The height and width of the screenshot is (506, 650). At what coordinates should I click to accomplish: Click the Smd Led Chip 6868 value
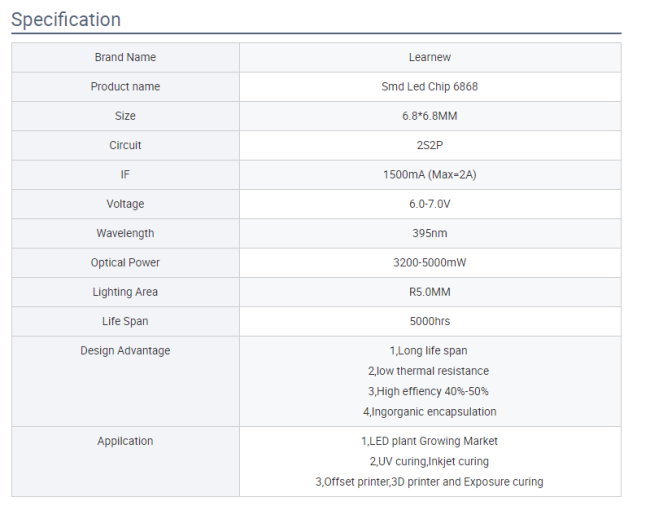430,87
